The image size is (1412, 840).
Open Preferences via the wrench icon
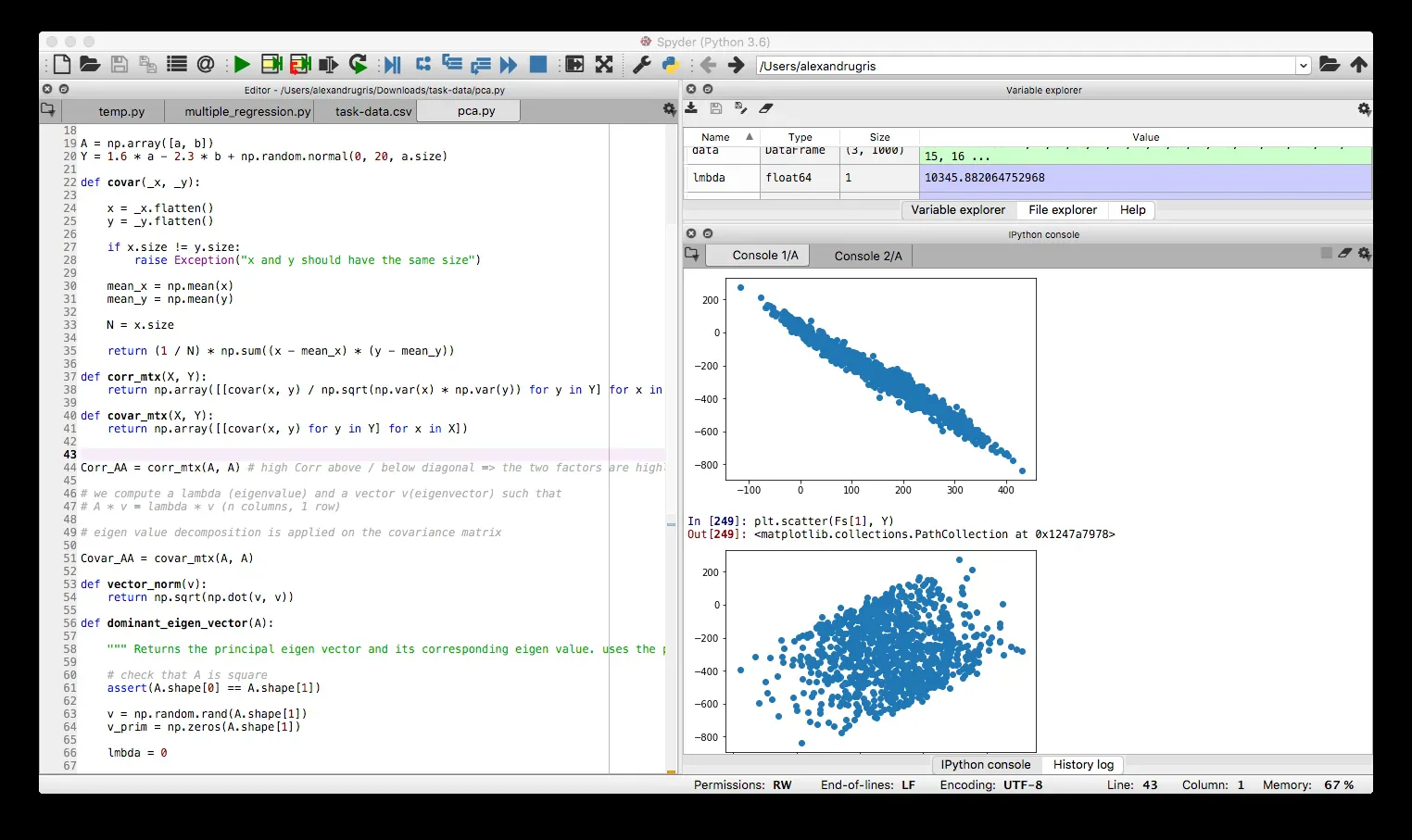(x=641, y=64)
